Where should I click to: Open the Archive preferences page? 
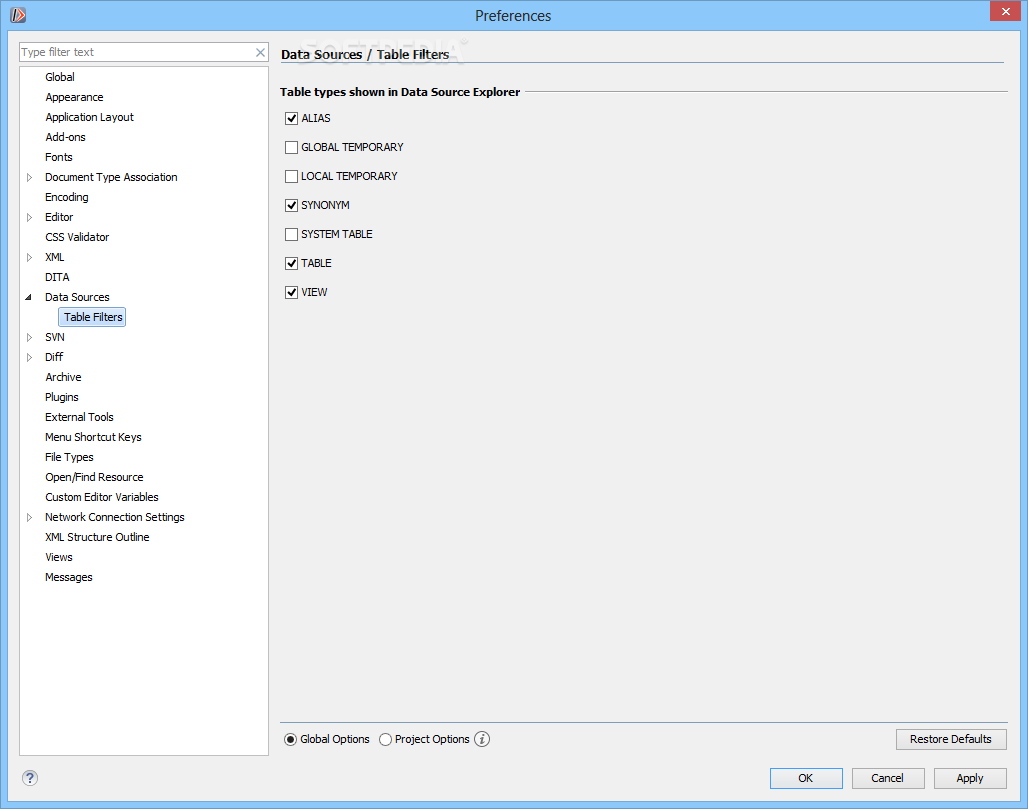tap(63, 377)
